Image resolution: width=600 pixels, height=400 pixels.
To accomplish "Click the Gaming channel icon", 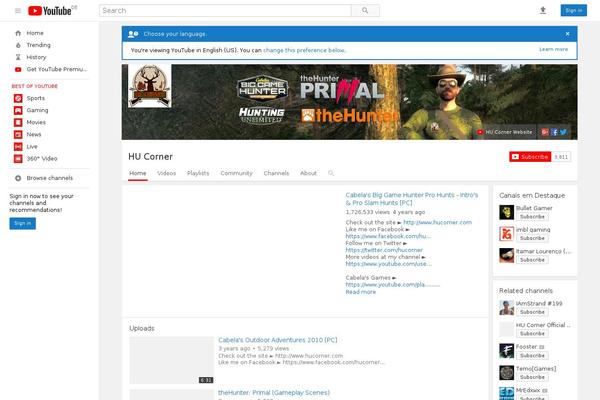I will [18, 110].
